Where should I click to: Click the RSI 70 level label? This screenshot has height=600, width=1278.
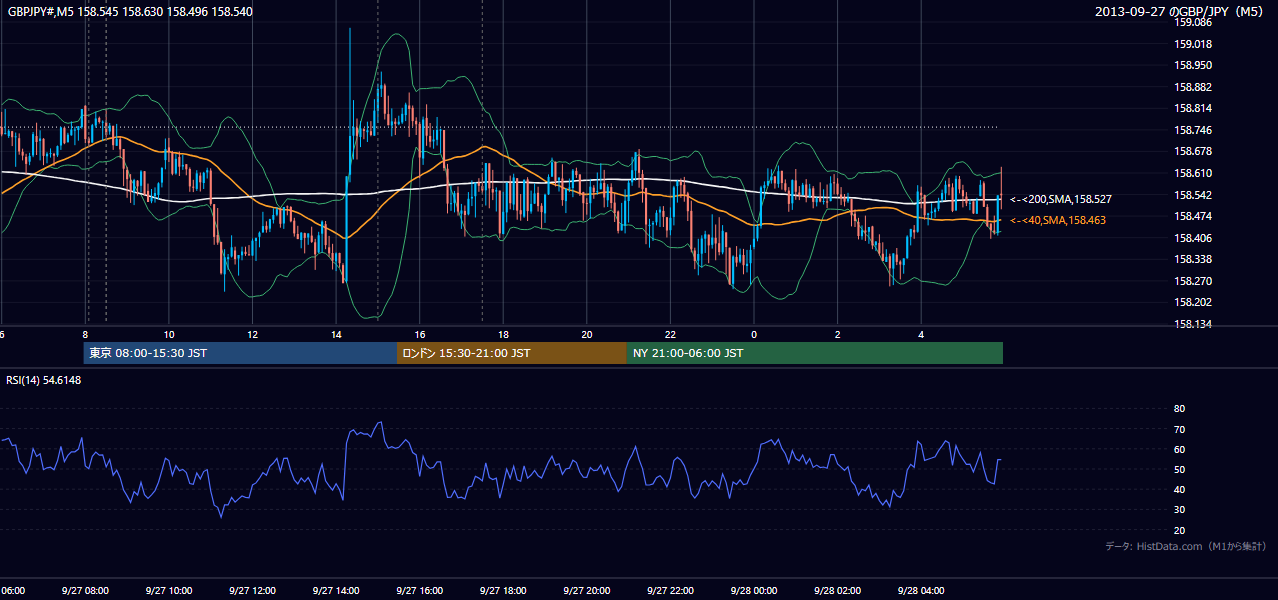tap(1179, 429)
